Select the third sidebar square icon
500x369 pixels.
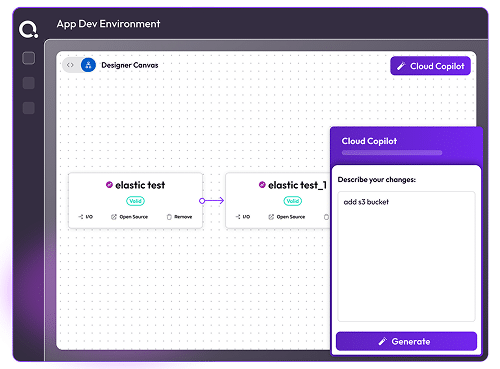click(28, 108)
